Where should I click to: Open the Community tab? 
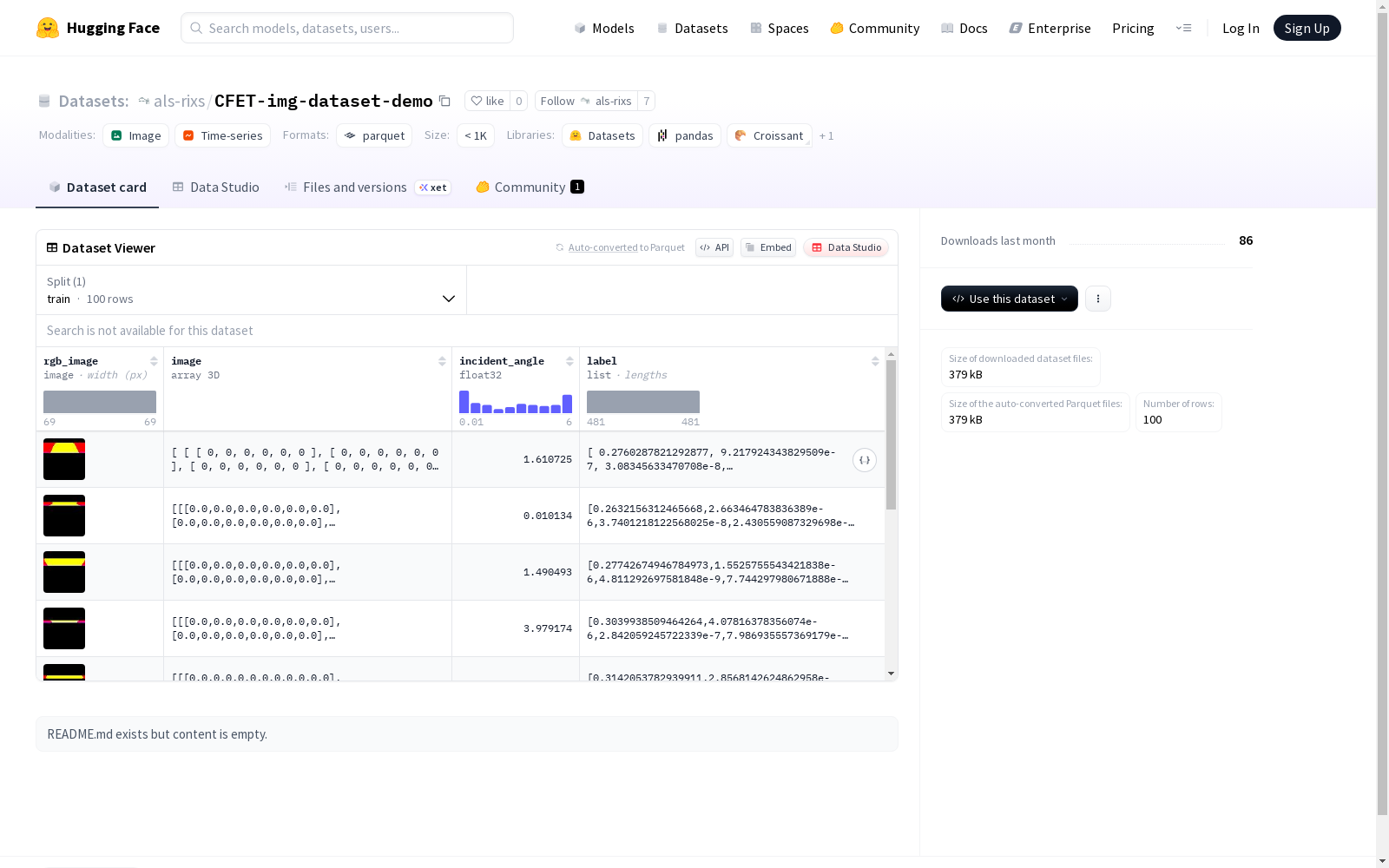(x=530, y=187)
